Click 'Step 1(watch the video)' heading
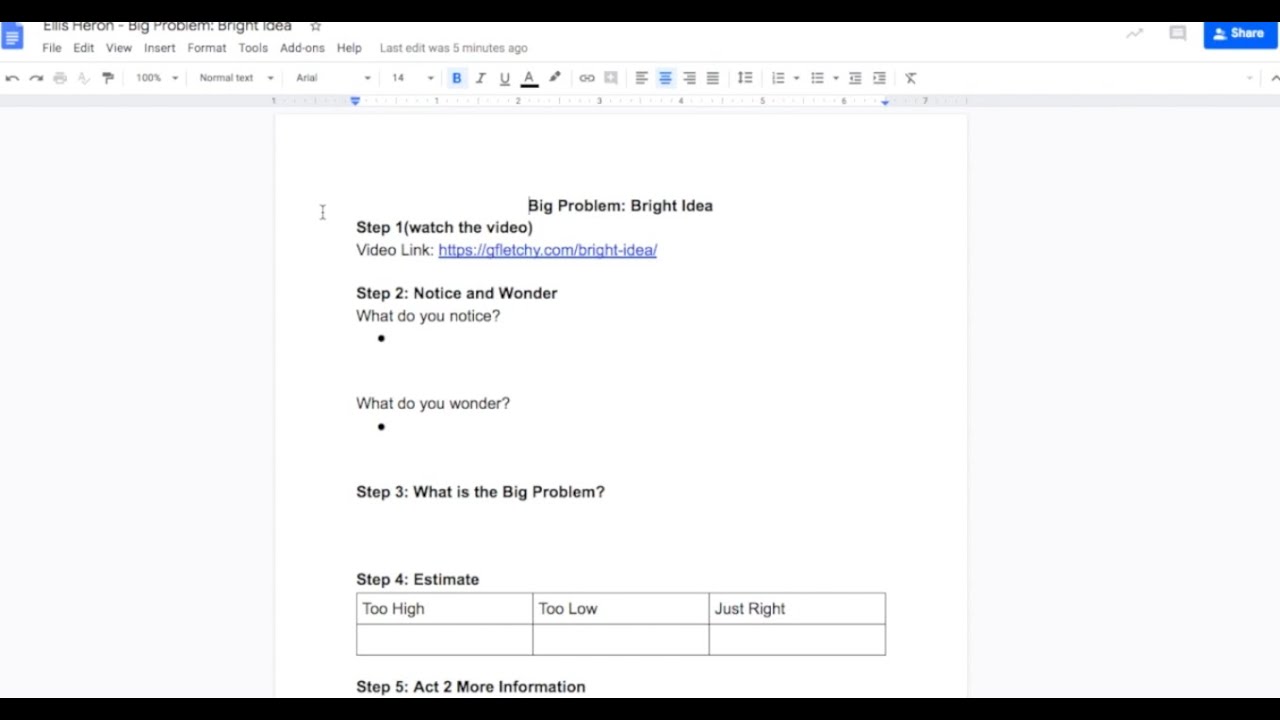This screenshot has width=1280, height=720. coord(444,228)
